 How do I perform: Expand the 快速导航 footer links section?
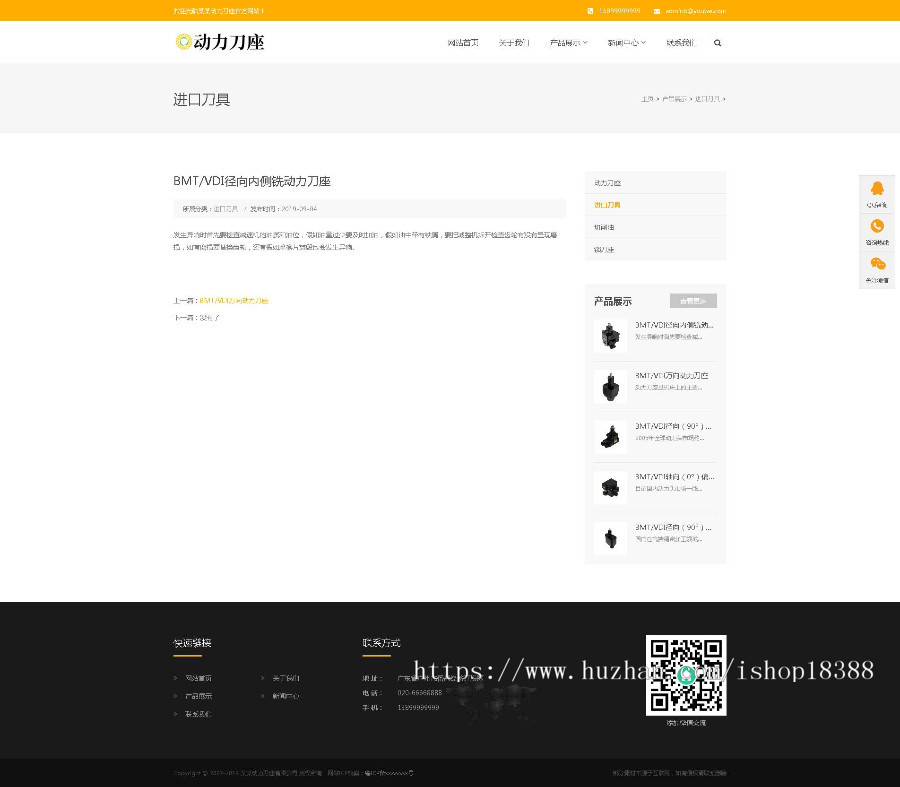click(192, 643)
